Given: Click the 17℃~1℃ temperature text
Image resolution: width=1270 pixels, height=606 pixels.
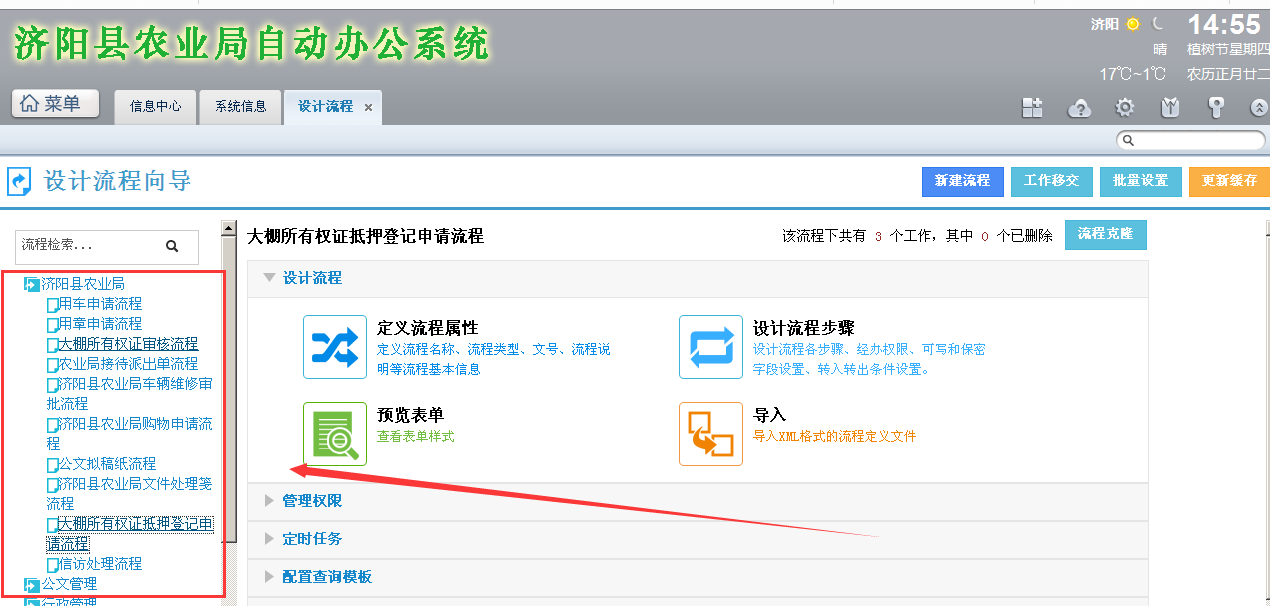Looking at the screenshot, I should [1133, 74].
